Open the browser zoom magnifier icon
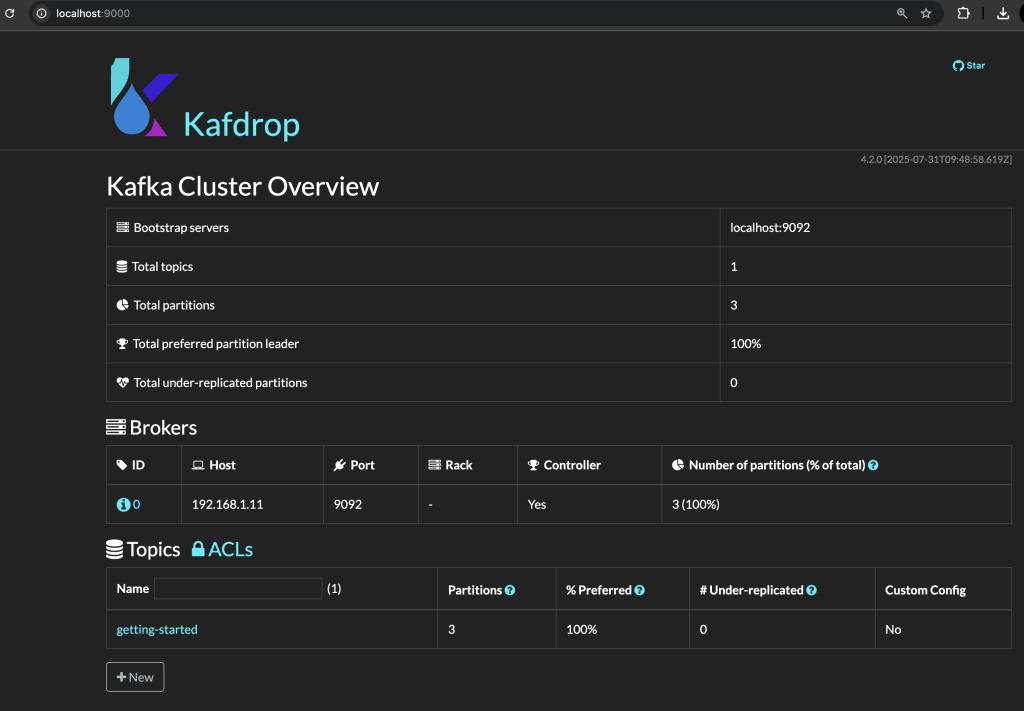The height and width of the screenshot is (711, 1024). coord(902,13)
